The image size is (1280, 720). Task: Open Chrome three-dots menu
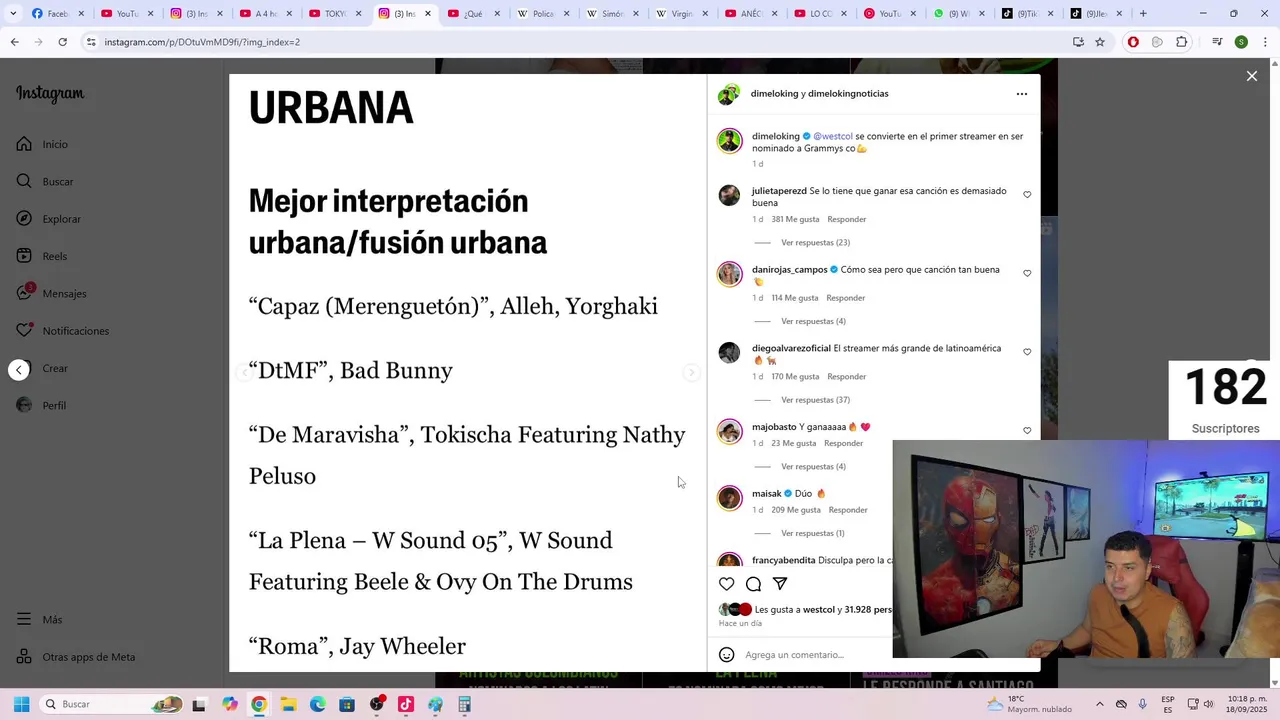pyautogui.click(x=1265, y=42)
